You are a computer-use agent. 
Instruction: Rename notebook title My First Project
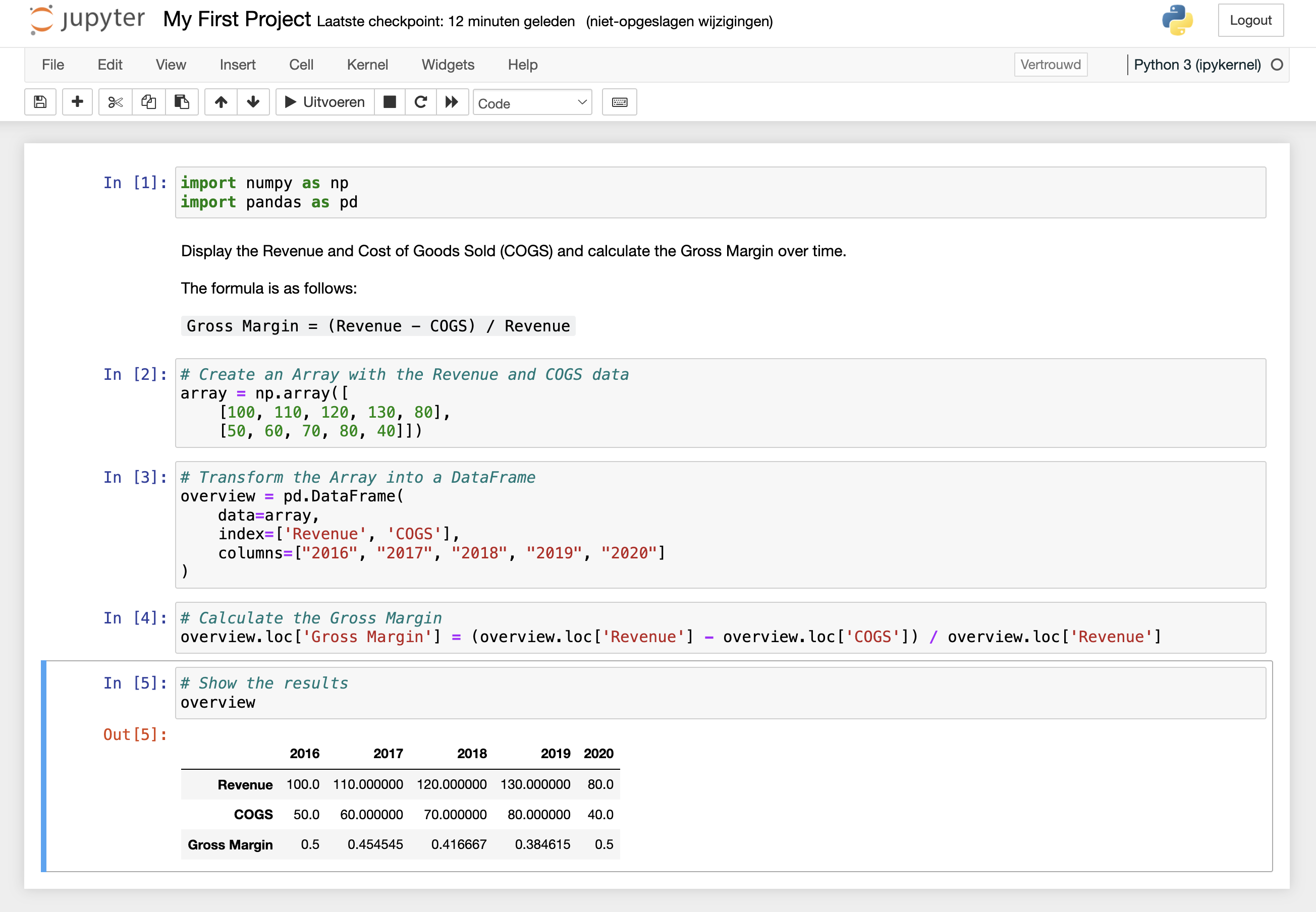pyautogui.click(x=237, y=20)
